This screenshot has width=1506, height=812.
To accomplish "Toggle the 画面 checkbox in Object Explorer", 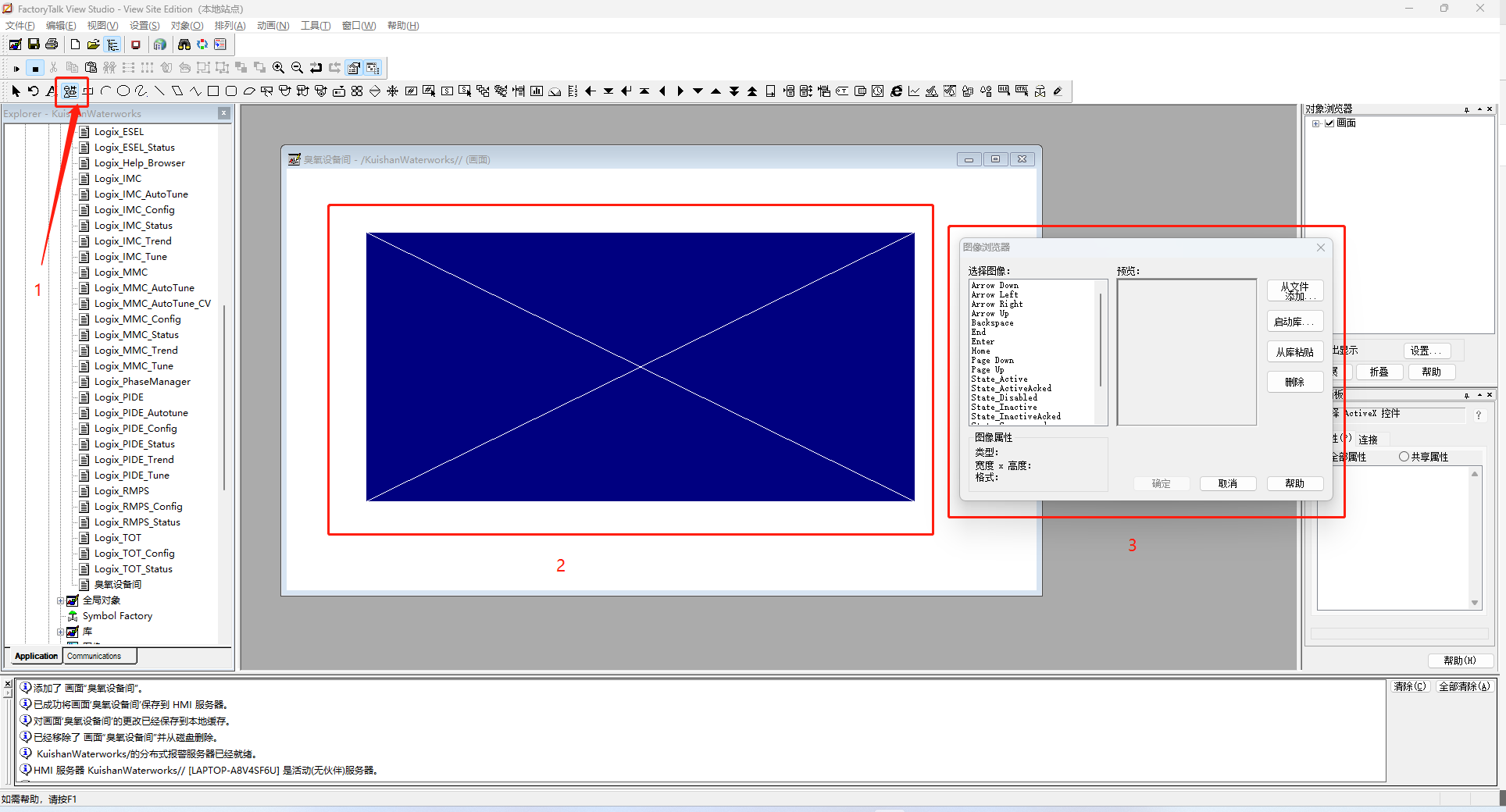I will point(1329,123).
